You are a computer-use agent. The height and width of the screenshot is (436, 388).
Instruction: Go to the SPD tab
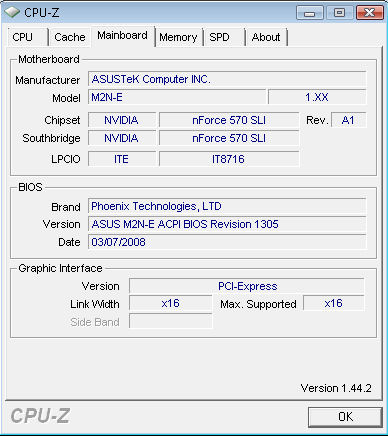point(224,37)
